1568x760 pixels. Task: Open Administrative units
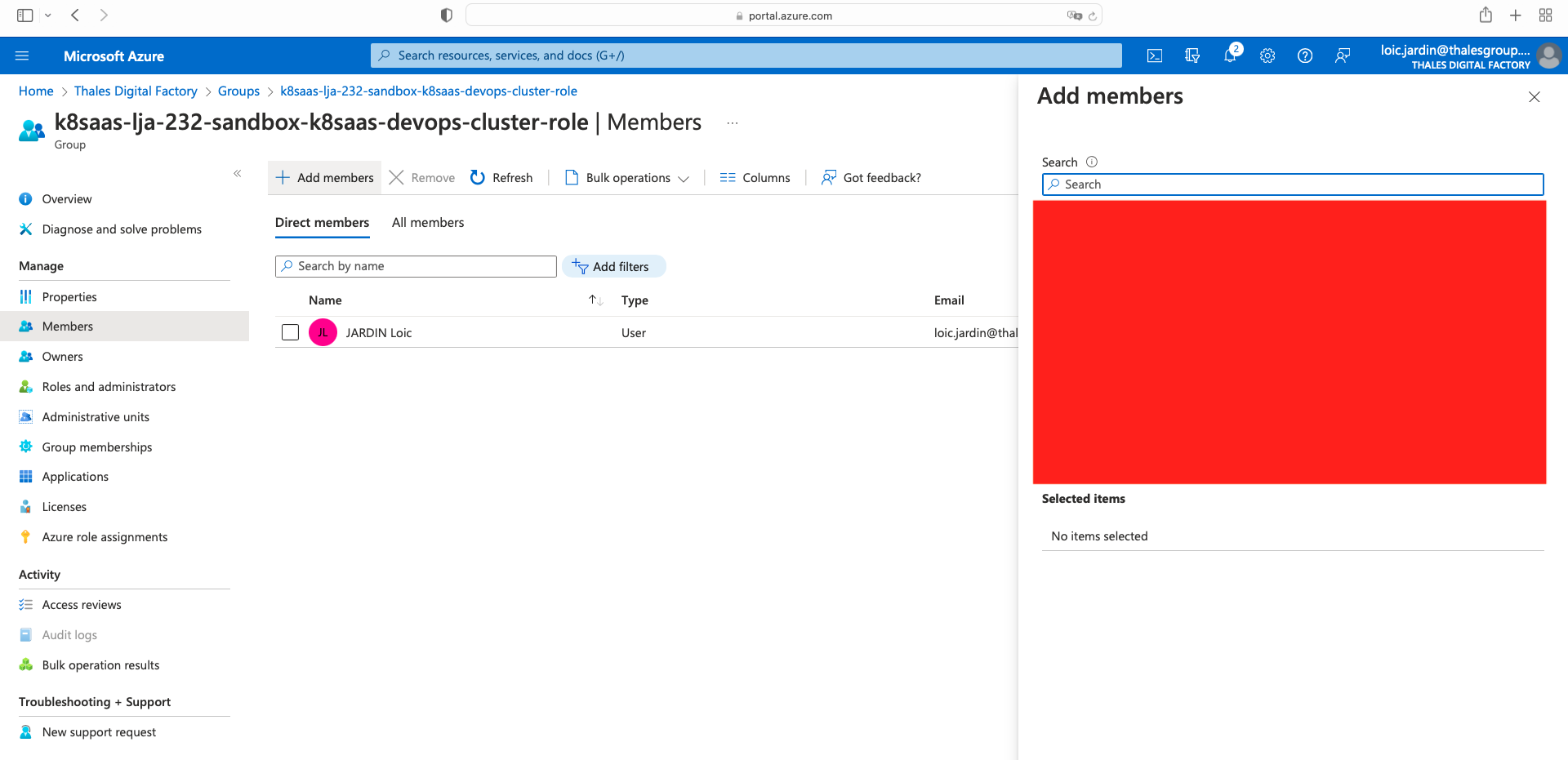[96, 417]
